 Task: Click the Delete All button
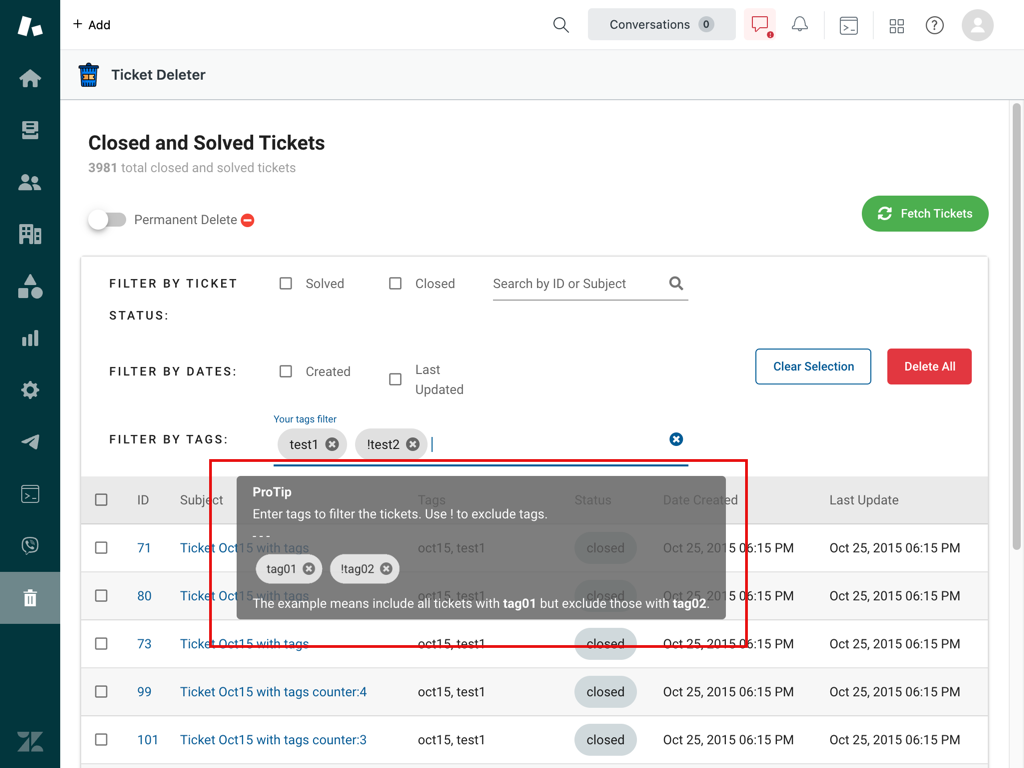pyautogui.click(x=929, y=366)
